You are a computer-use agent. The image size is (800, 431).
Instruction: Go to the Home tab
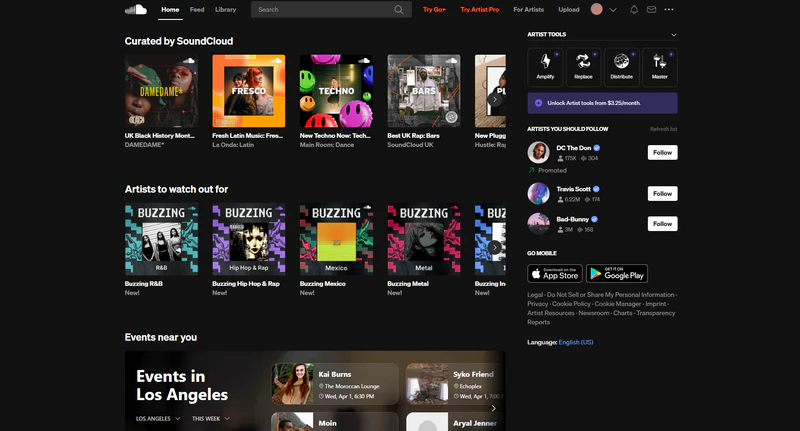(x=170, y=10)
